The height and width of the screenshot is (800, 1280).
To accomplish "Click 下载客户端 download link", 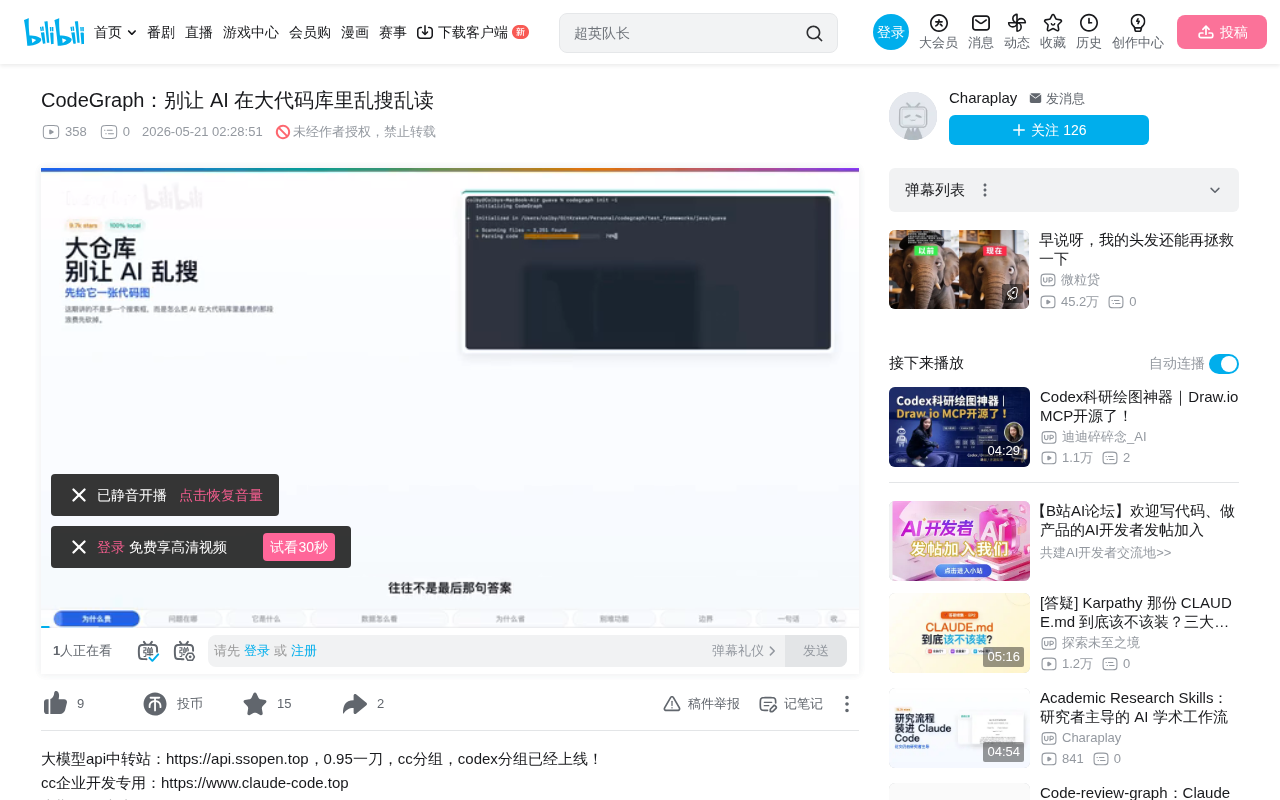I will (x=472, y=32).
